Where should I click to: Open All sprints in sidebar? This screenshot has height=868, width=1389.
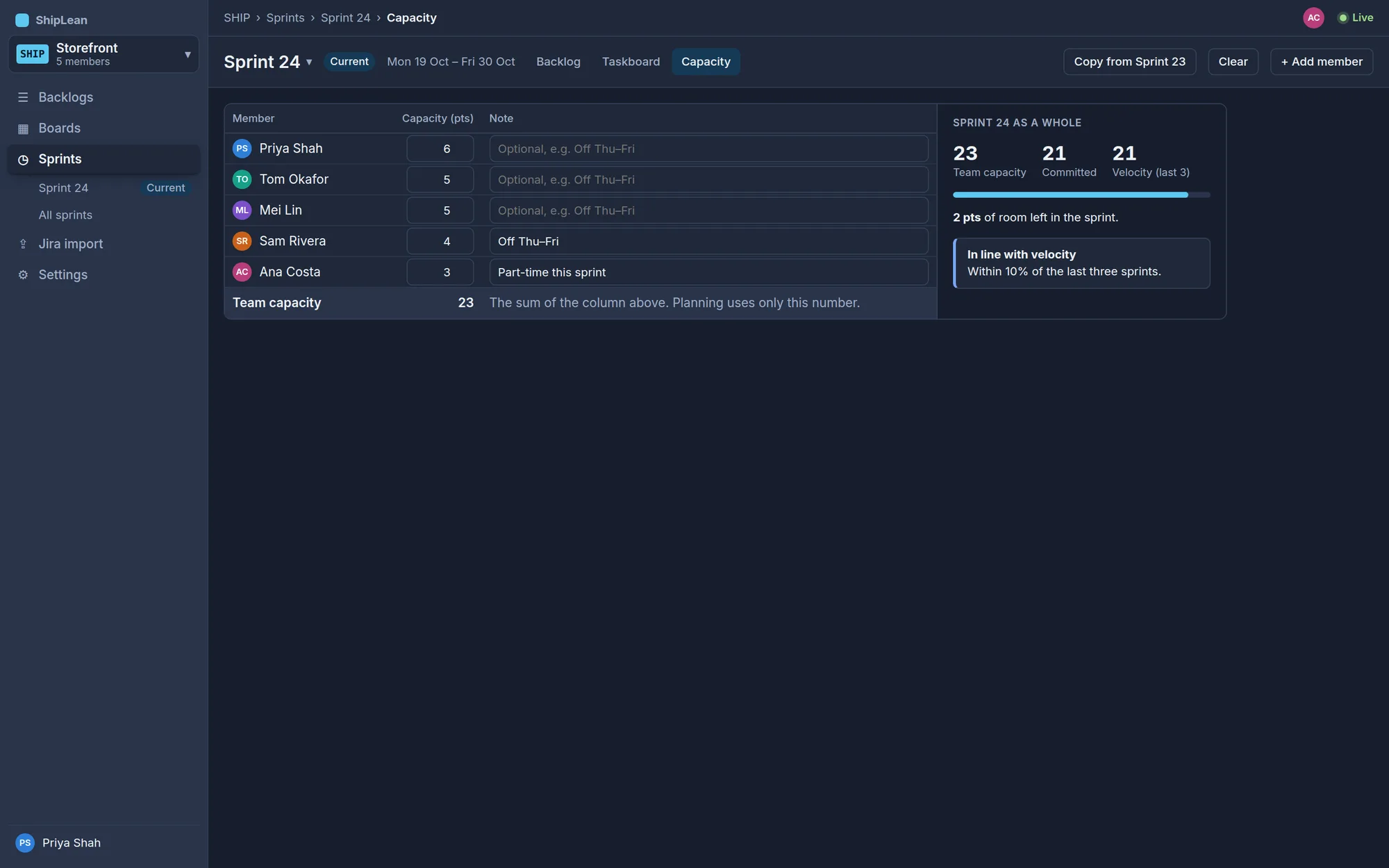coord(104,215)
